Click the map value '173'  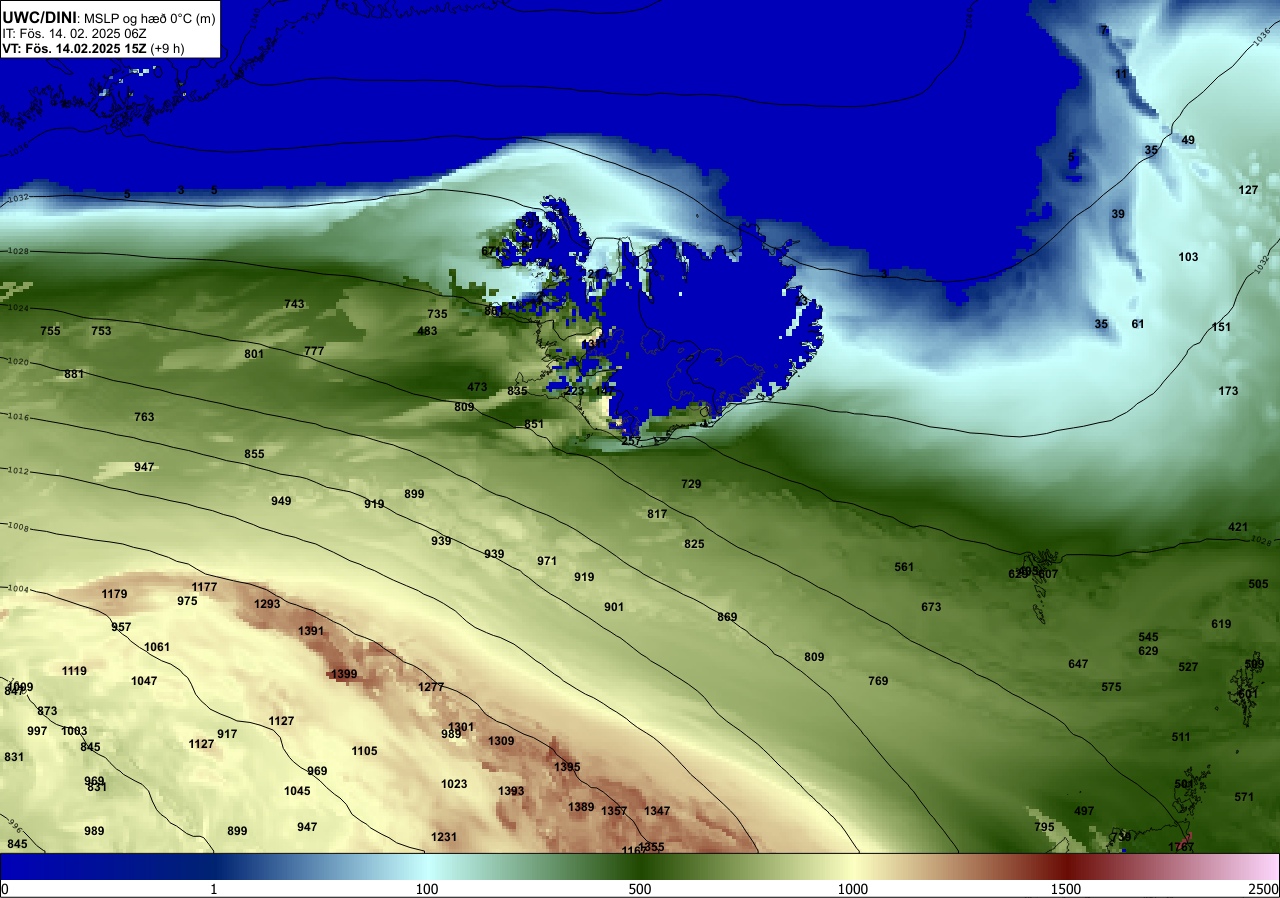click(x=1228, y=390)
